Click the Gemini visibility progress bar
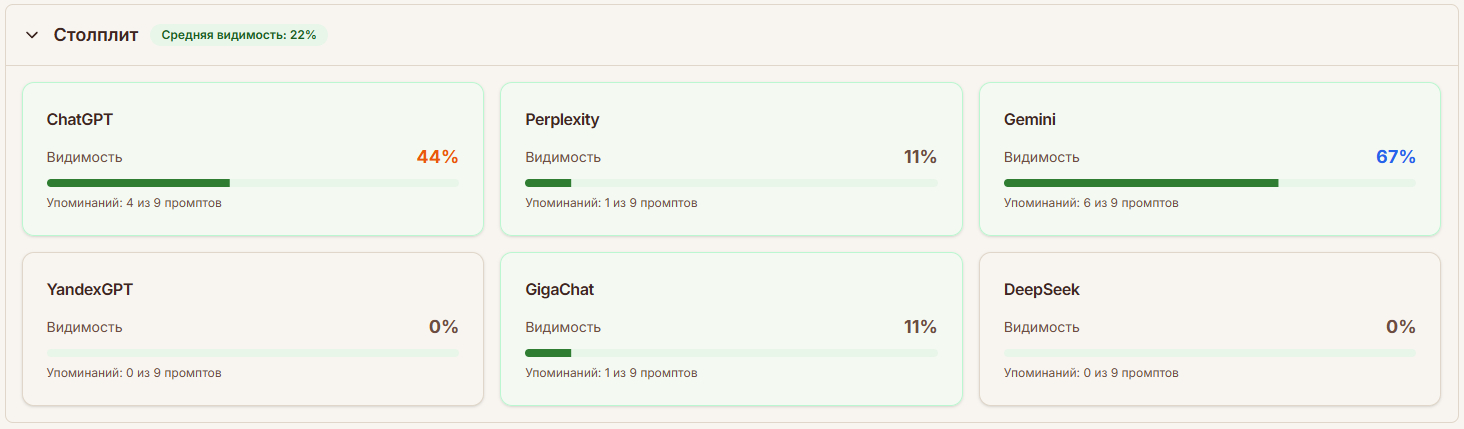The height and width of the screenshot is (429, 1464). pyautogui.click(x=1209, y=183)
